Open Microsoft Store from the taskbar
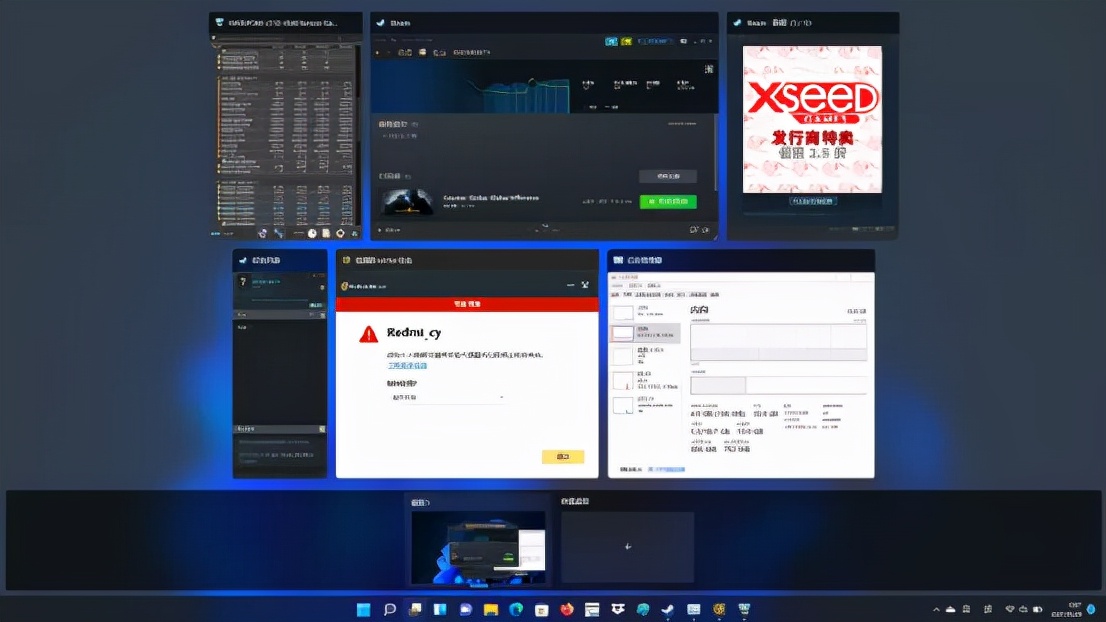This screenshot has width=1106, height=622. point(542,609)
